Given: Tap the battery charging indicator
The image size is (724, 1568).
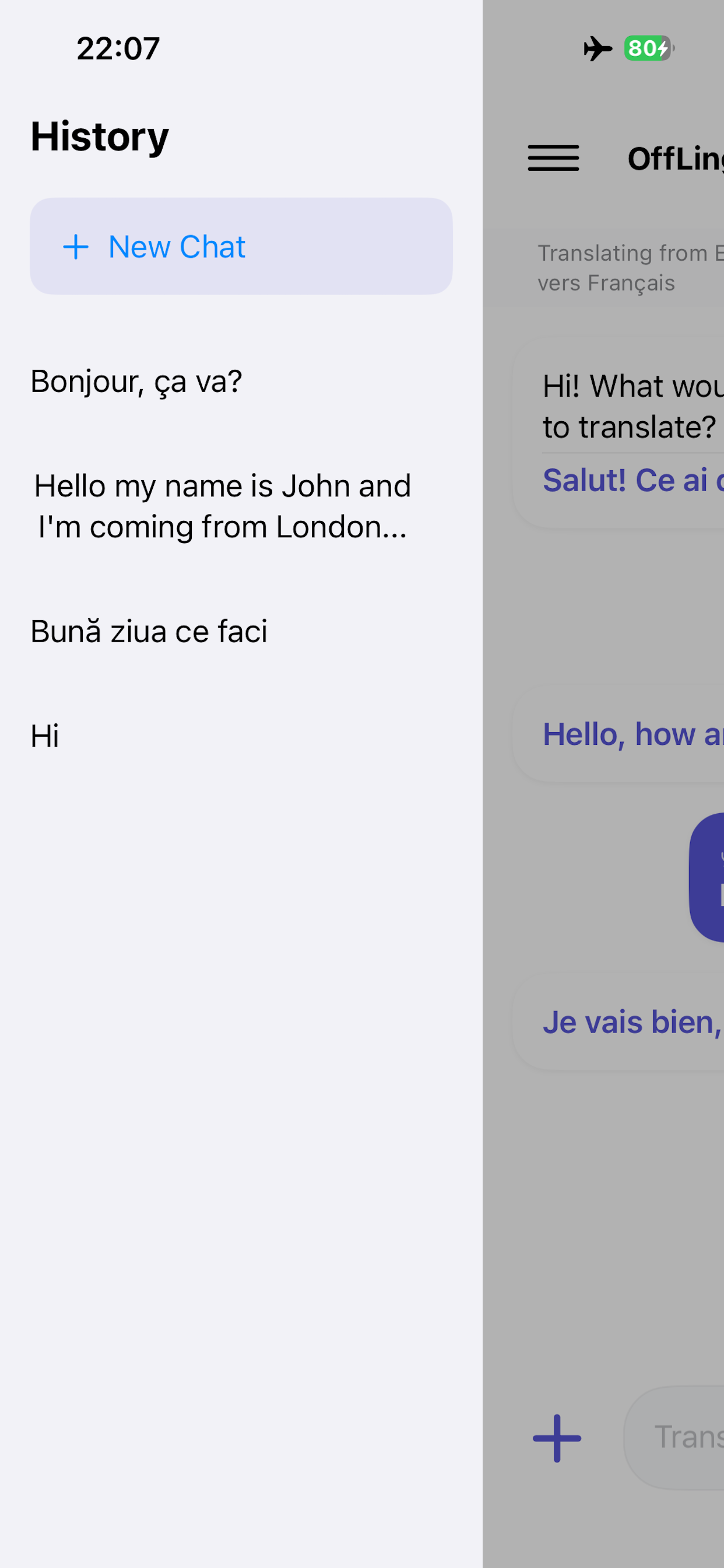Looking at the screenshot, I should pyautogui.click(x=649, y=48).
